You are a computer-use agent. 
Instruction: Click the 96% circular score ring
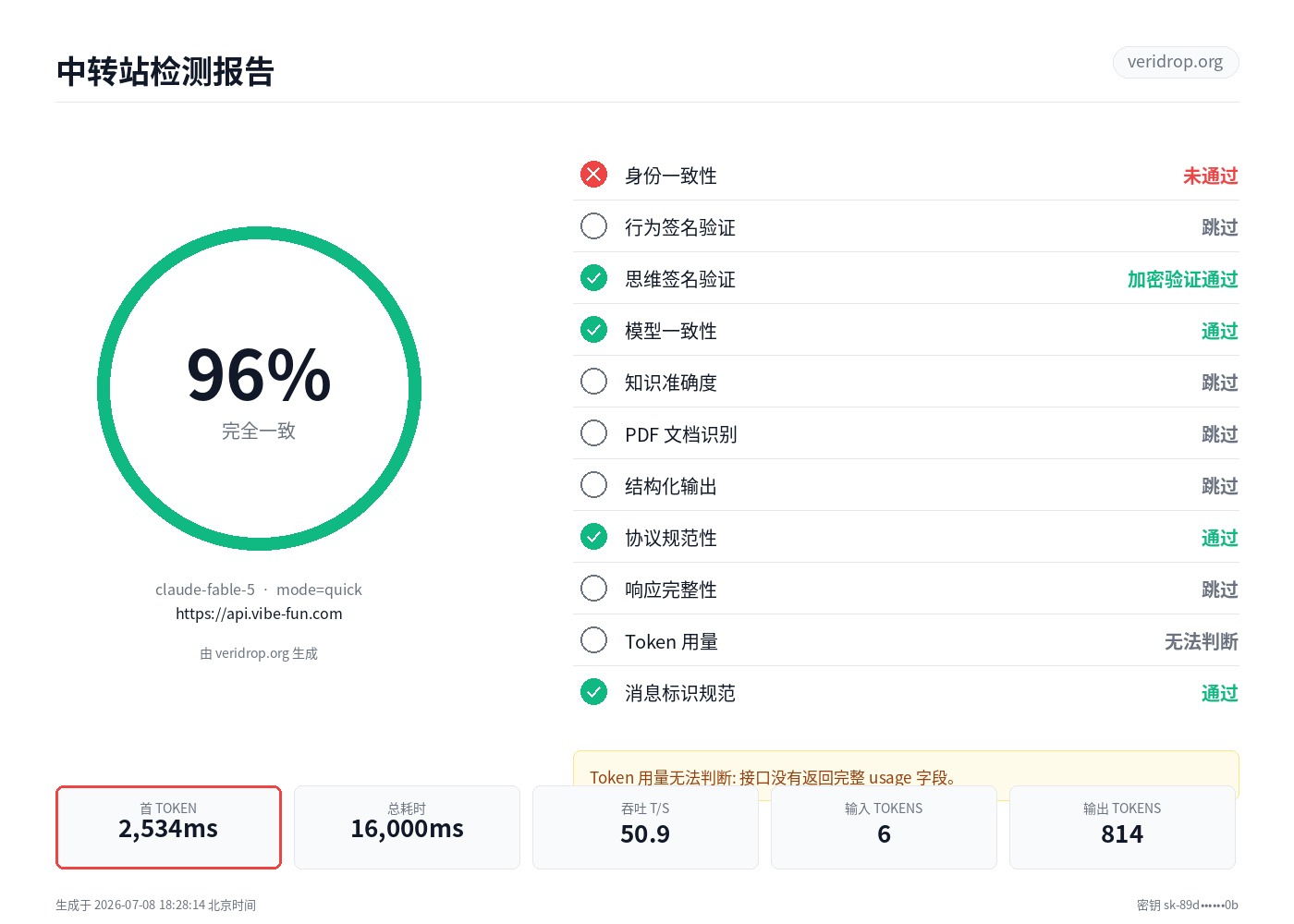point(259,389)
